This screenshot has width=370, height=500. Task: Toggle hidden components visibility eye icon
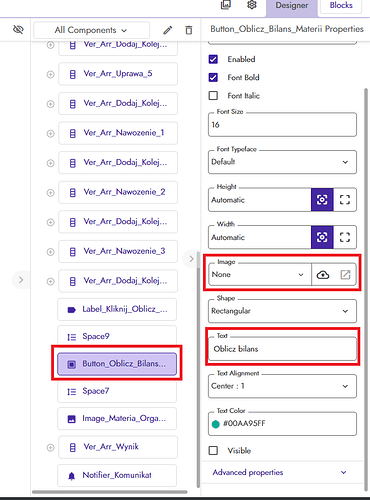(18, 30)
